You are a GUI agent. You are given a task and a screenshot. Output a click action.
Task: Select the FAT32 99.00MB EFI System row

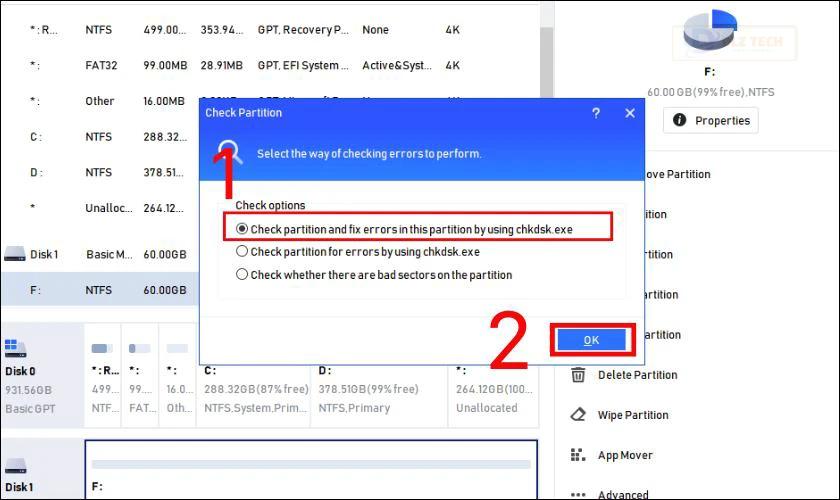coord(269,65)
